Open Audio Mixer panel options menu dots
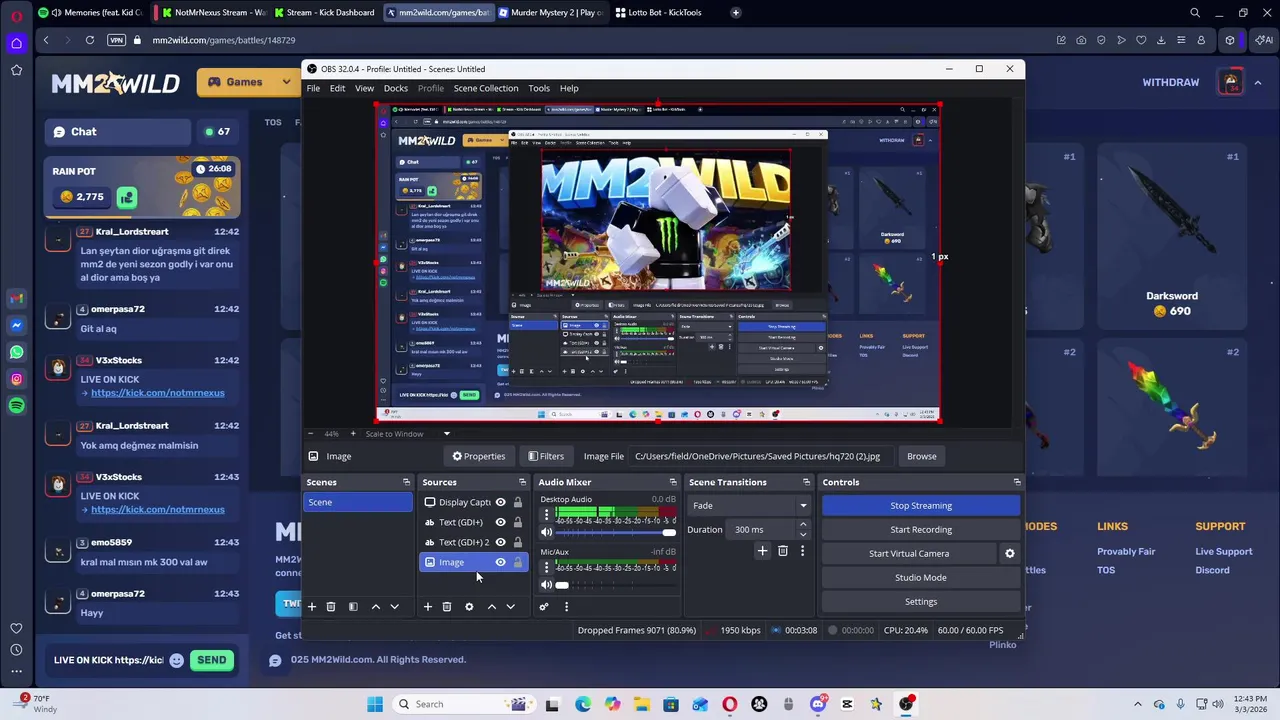 566,607
